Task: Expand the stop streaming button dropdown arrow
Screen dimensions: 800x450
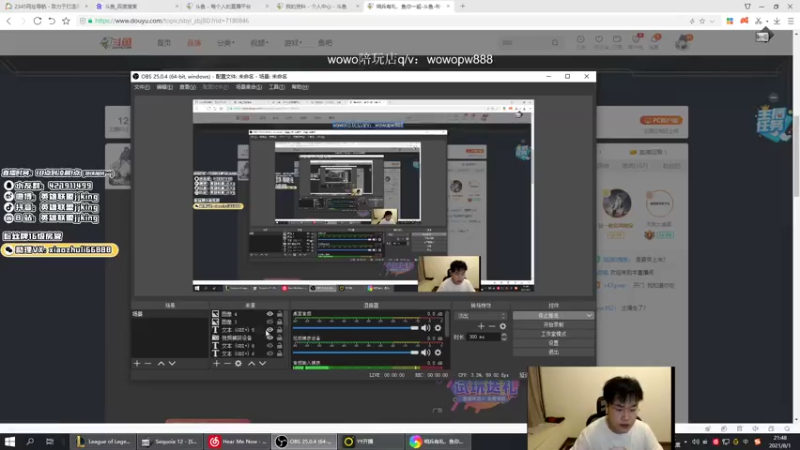Action: (x=589, y=315)
